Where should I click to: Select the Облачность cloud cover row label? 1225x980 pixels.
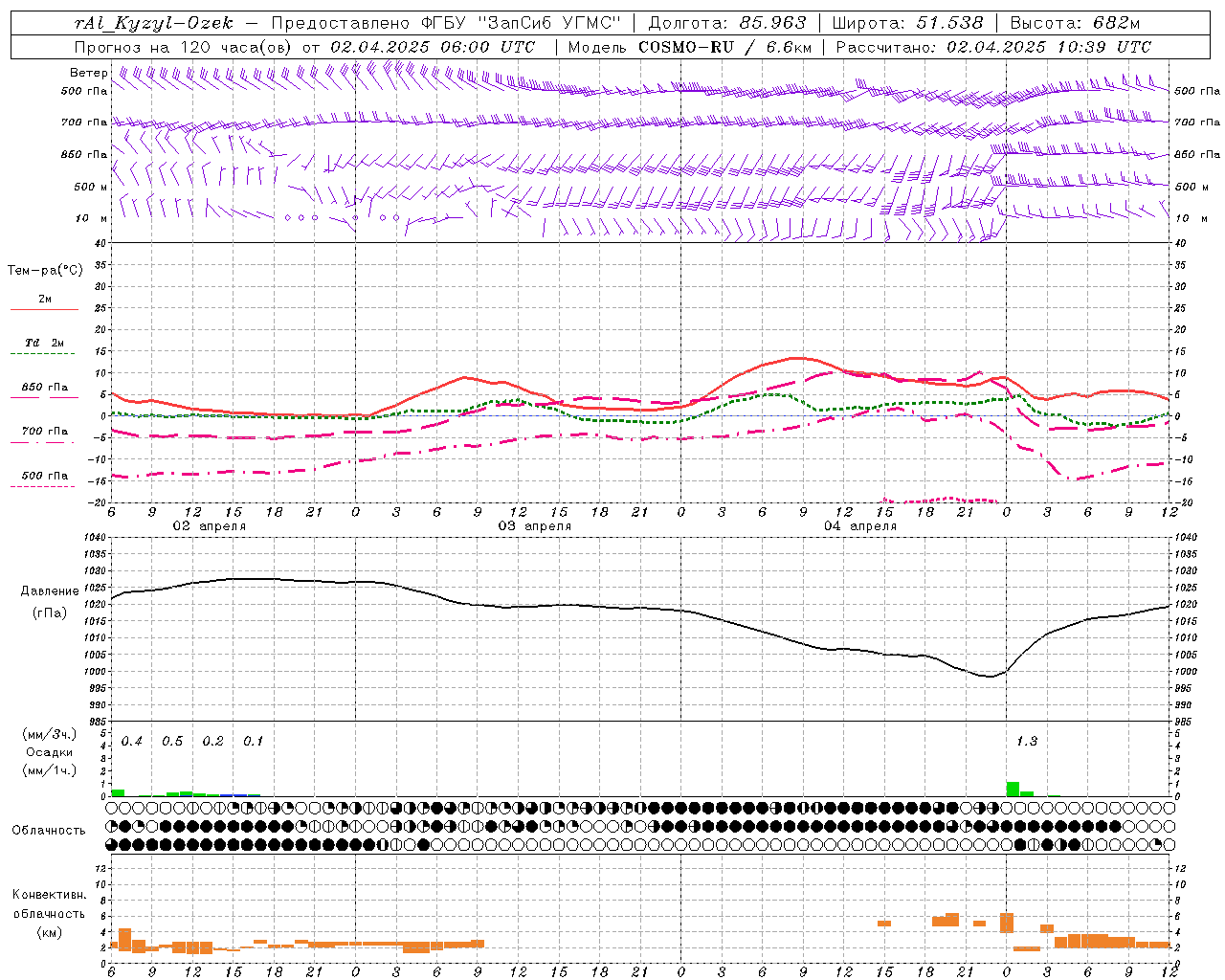click(x=49, y=831)
